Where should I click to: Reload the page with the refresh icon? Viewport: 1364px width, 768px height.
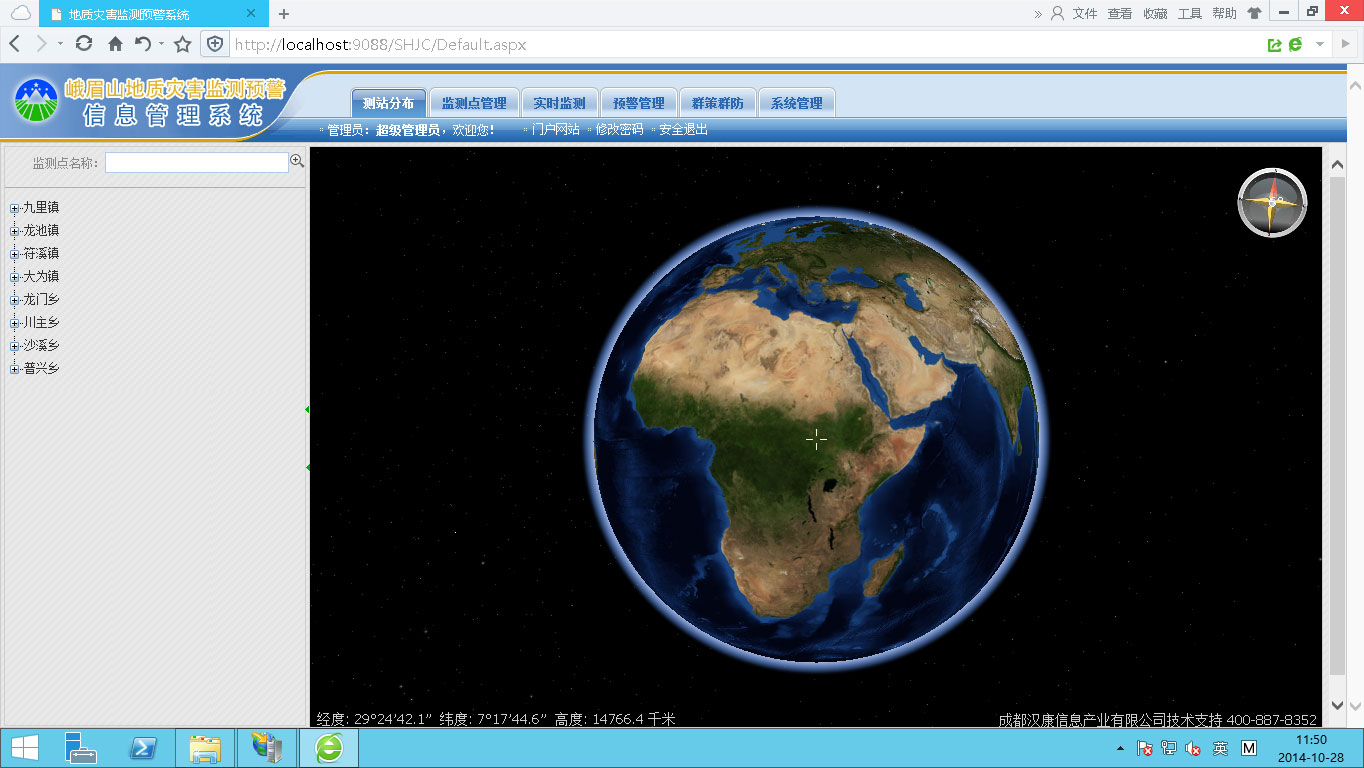[x=84, y=44]
